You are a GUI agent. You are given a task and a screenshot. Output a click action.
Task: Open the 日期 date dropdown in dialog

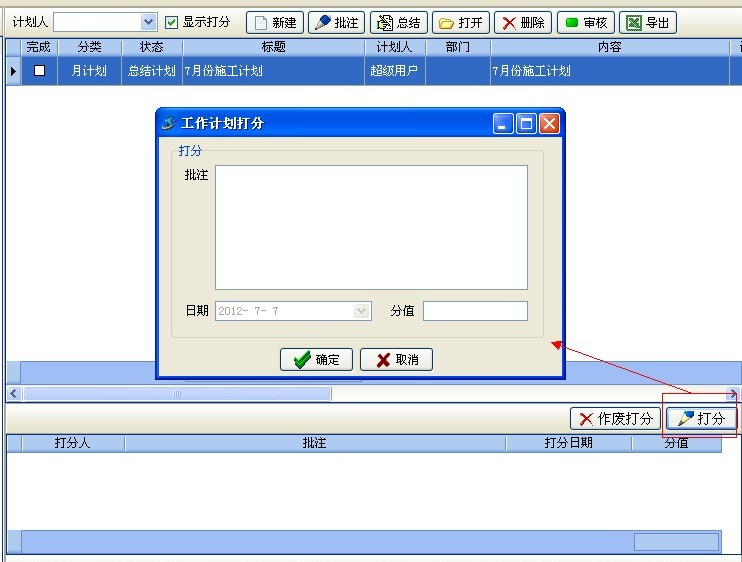click(362, 311)
